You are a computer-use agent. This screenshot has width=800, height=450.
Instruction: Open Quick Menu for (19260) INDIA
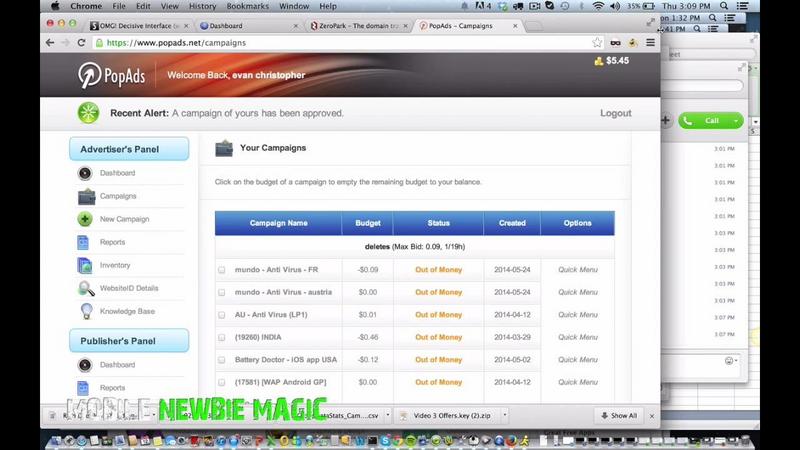pyautogui.click(x=578, y=337)
